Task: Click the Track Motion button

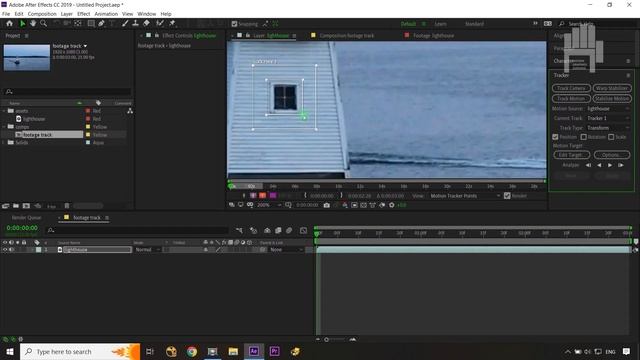Action: pyautogui.click(x=571, y=98)
